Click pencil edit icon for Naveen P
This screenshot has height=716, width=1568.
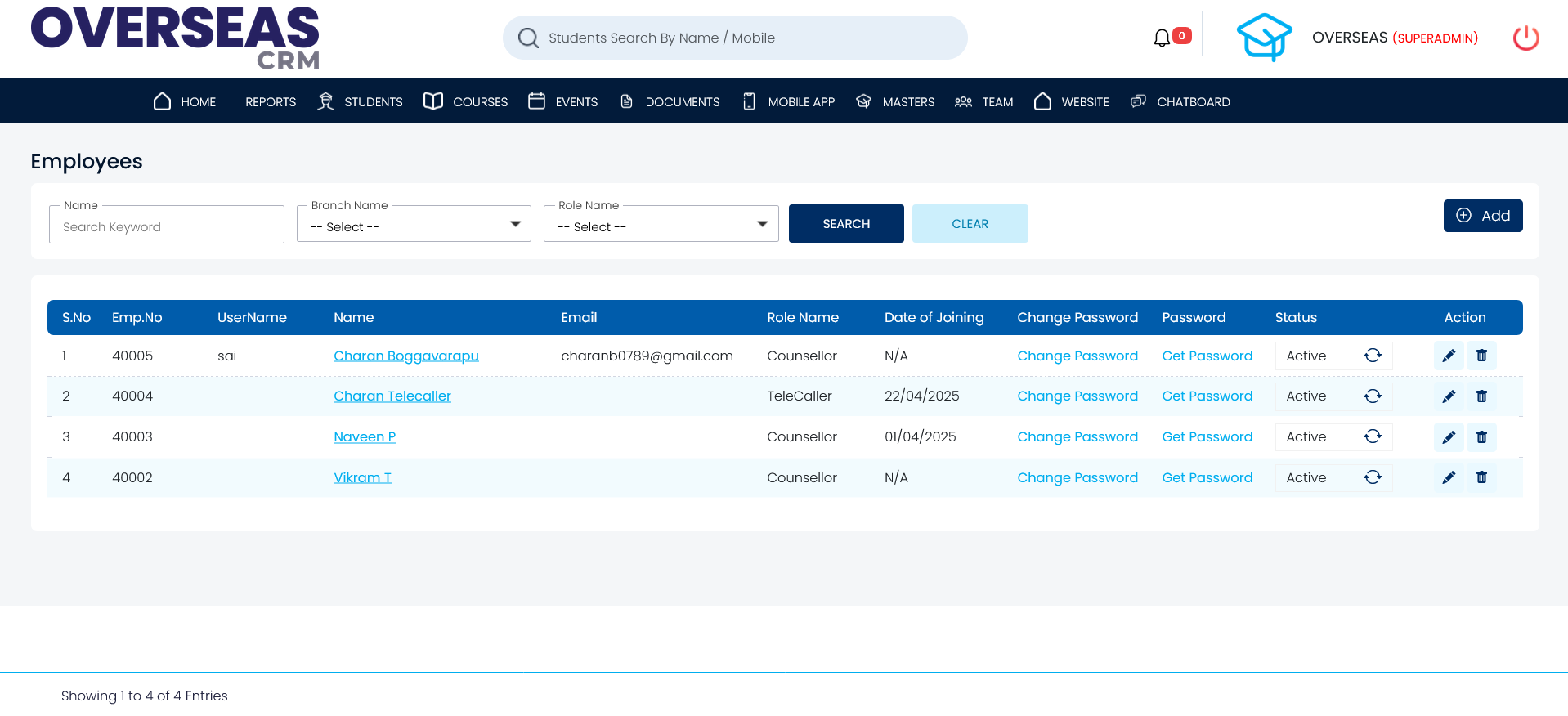1449,437
